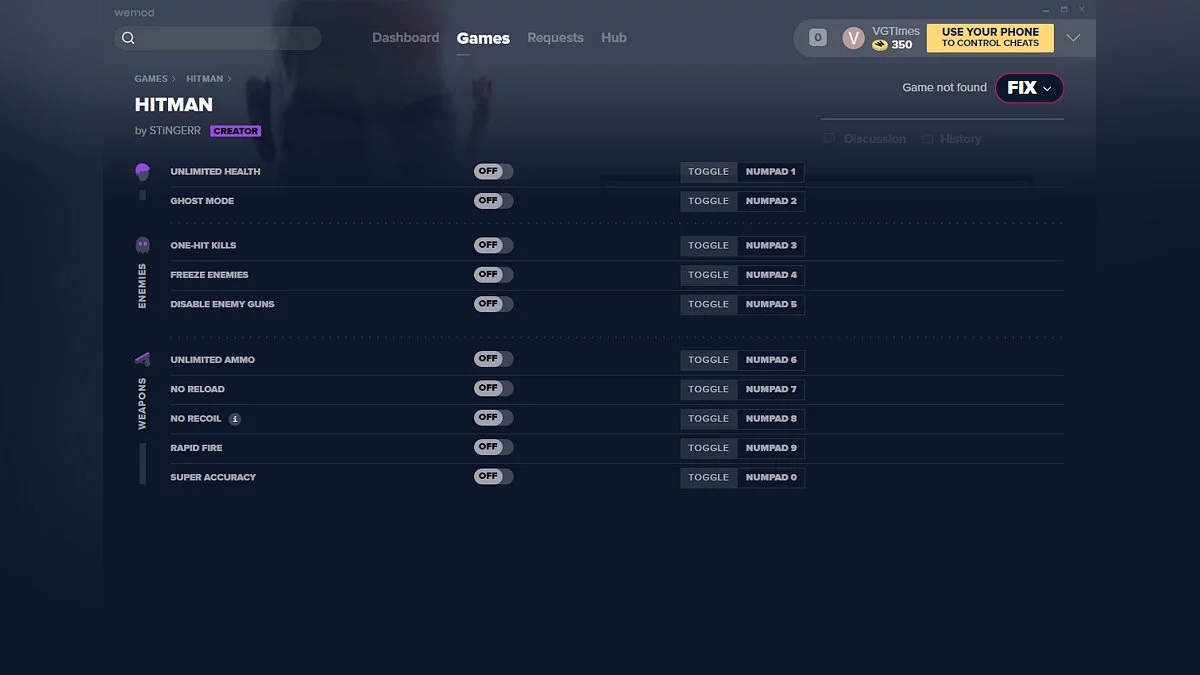
Task: Click the gold coin points icon
Action: click(x=880, y=45)
